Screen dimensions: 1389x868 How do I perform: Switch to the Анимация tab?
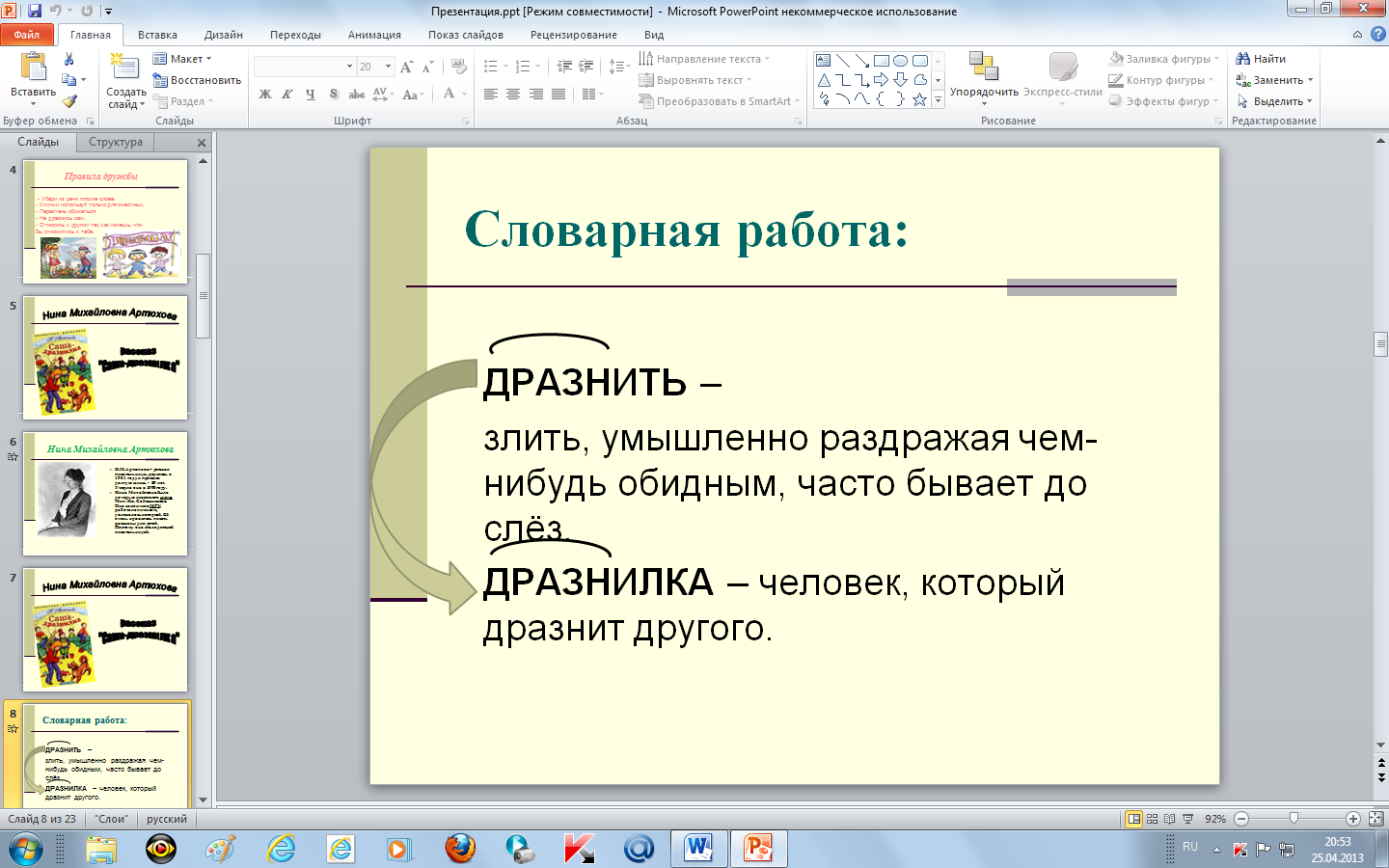pos(374,35)
